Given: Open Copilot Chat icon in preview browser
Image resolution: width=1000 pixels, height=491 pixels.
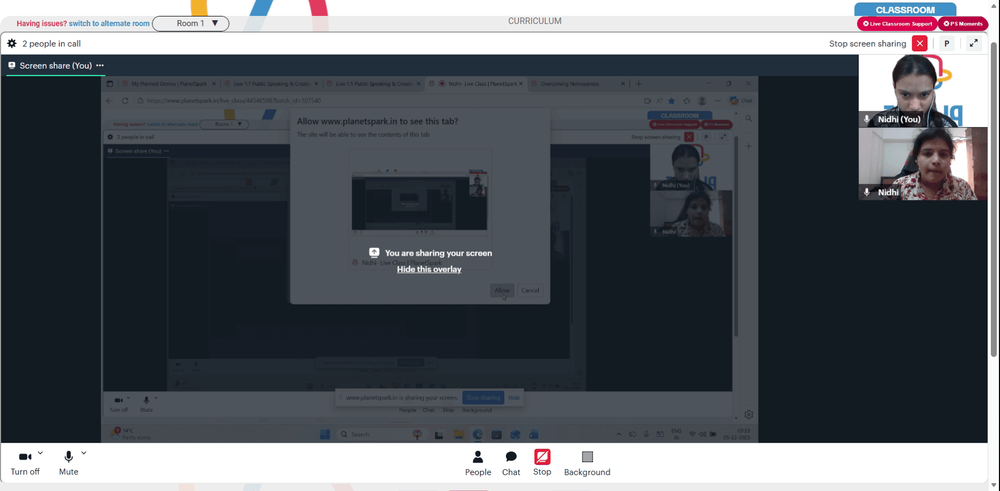Looking at the screenshot, I should [740, 101].
